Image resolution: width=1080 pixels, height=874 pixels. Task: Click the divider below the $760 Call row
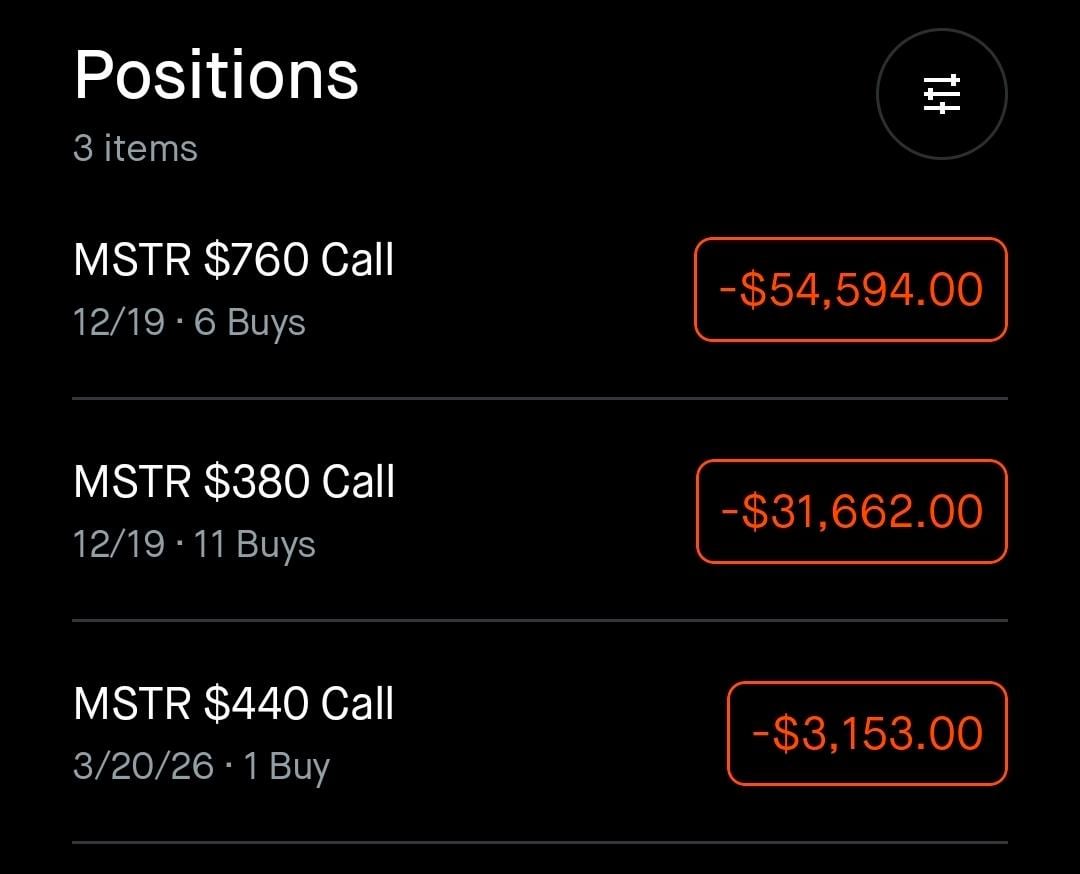point(540,398)
